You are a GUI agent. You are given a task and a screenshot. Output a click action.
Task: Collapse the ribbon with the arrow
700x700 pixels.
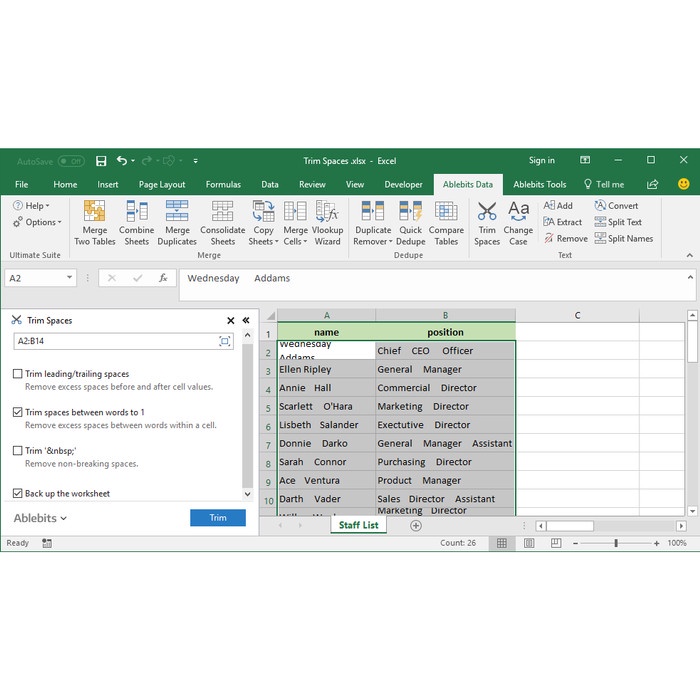point(690,255)
